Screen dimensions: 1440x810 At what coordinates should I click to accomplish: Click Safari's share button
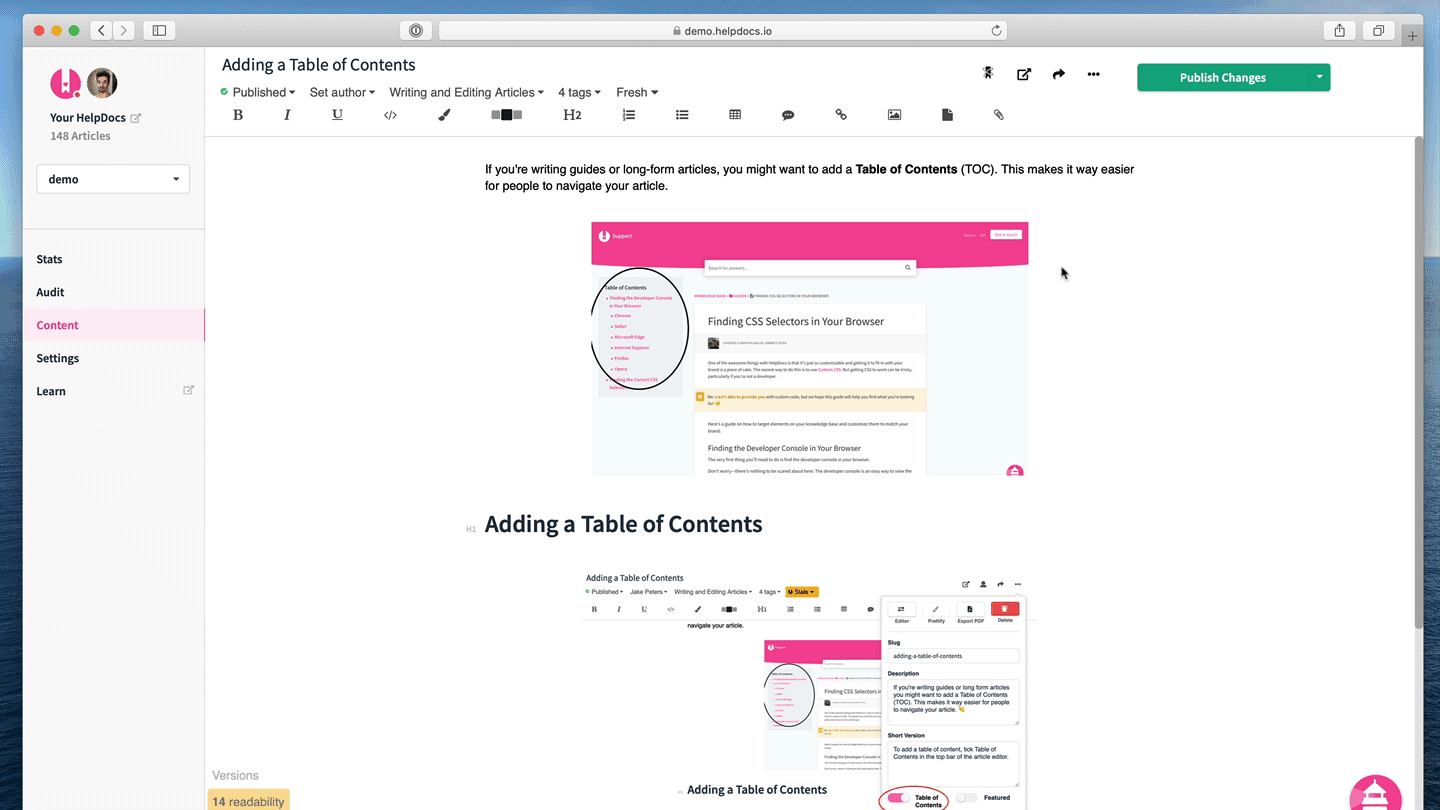pos(1339,31)
